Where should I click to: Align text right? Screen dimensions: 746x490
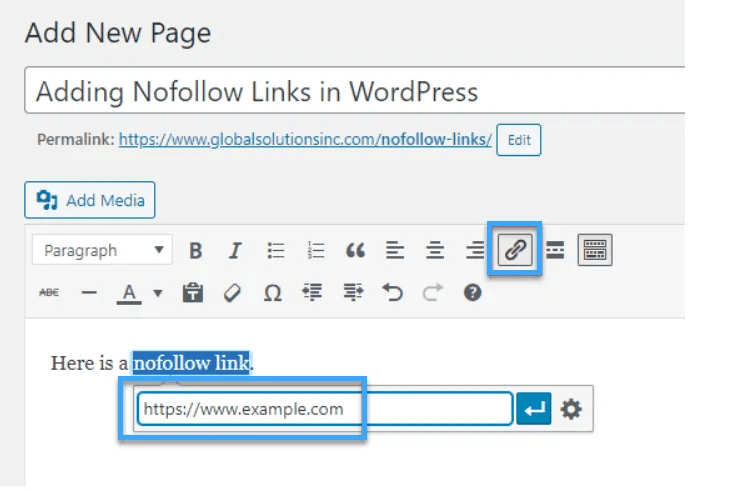475,250
